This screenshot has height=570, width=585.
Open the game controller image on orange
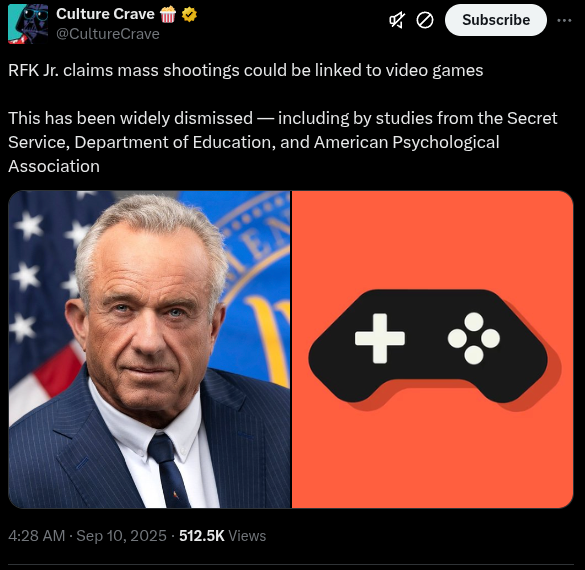coord(432,350)
